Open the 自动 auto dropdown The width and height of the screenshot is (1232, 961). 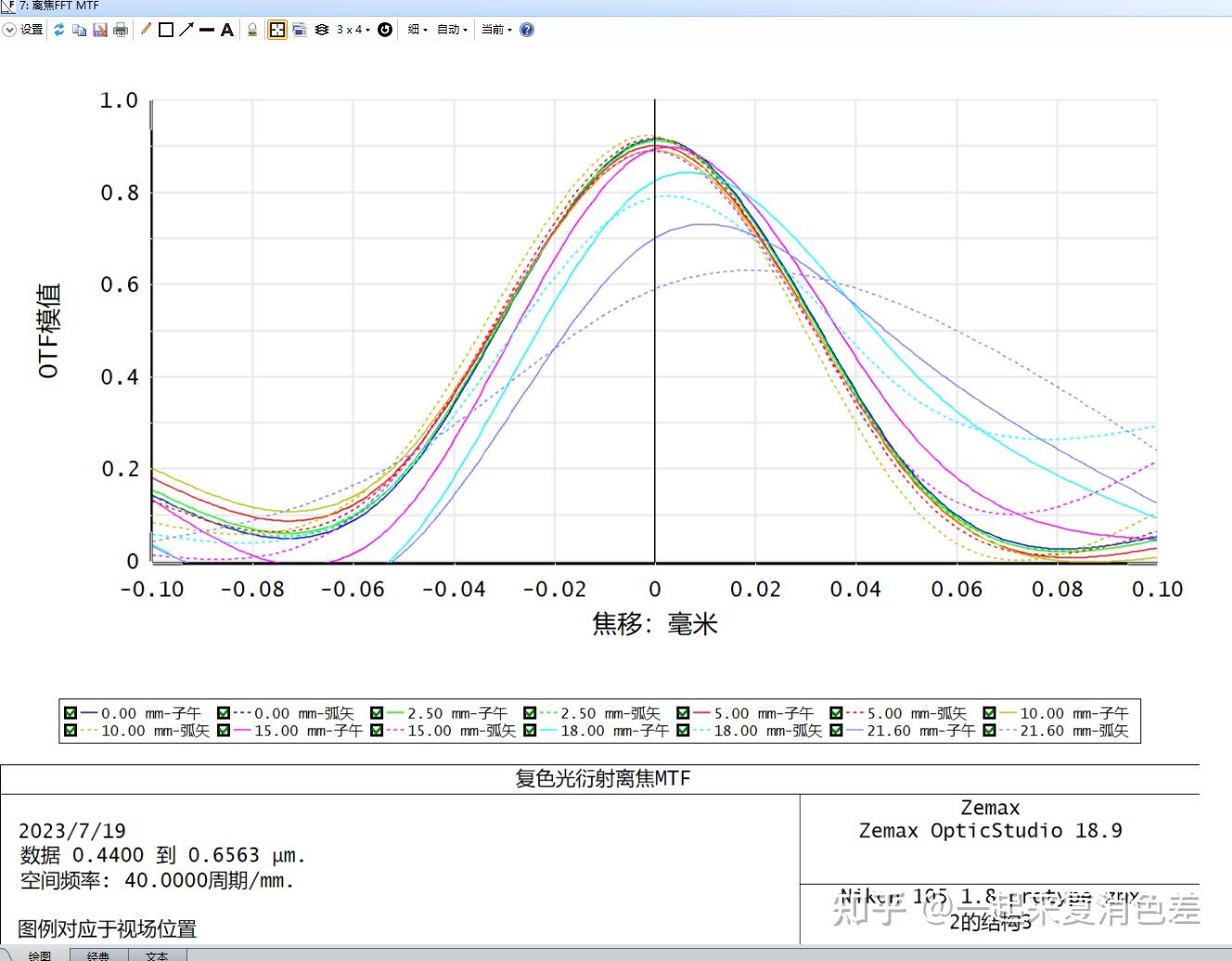[x=453, y=30]
